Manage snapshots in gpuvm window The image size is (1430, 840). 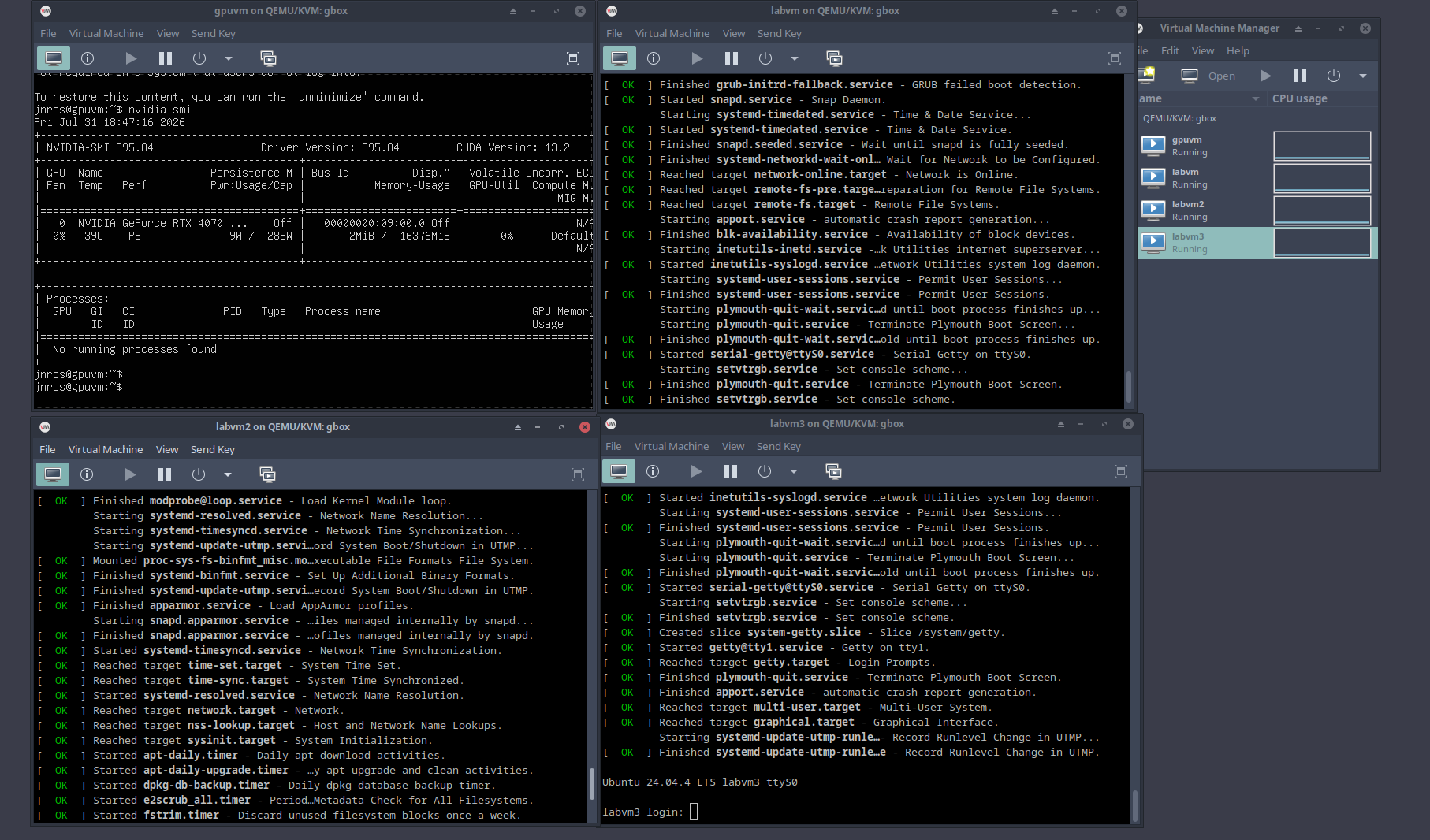coord(268,58)
